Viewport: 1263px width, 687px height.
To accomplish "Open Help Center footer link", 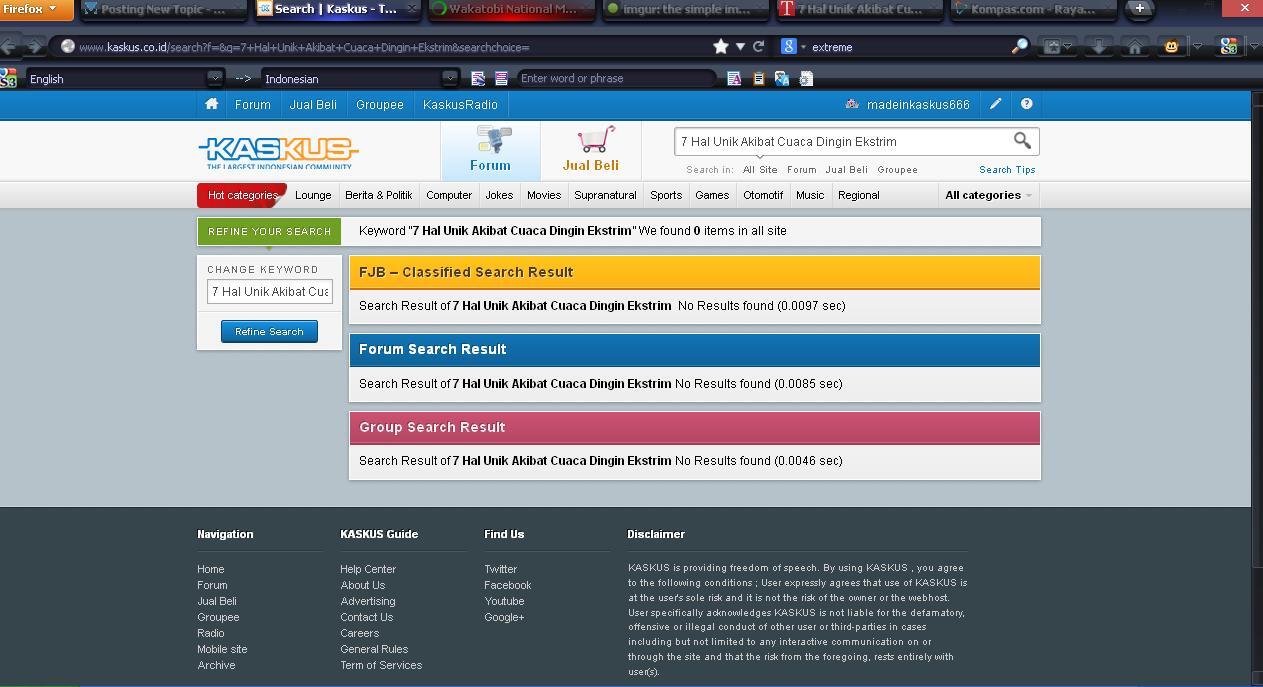I will [x=368, y=569].
